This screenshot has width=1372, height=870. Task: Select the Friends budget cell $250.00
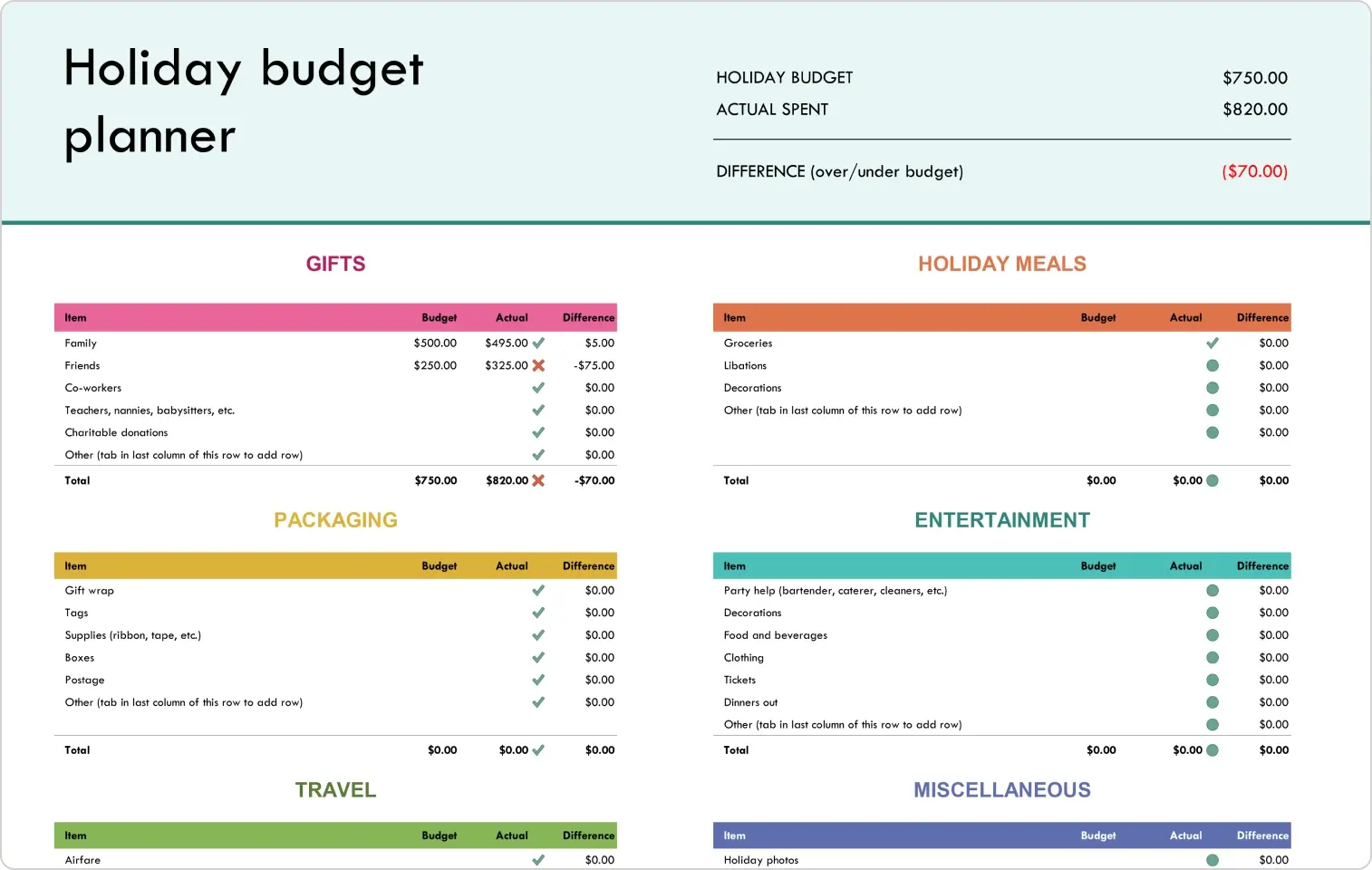pos(435,365)
